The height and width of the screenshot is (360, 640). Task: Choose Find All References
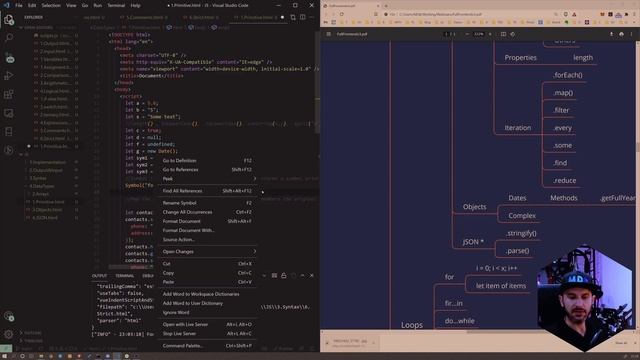pos(207,191)
